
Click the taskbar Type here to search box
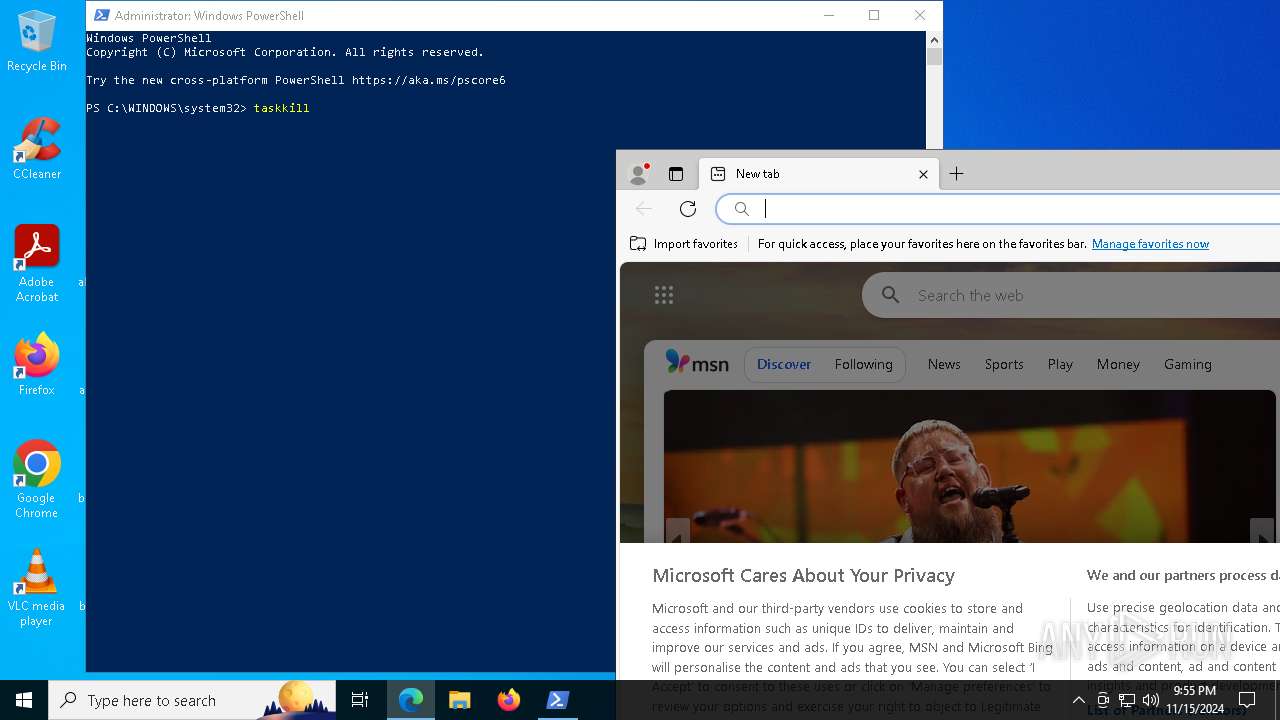[x=192, y=700]
